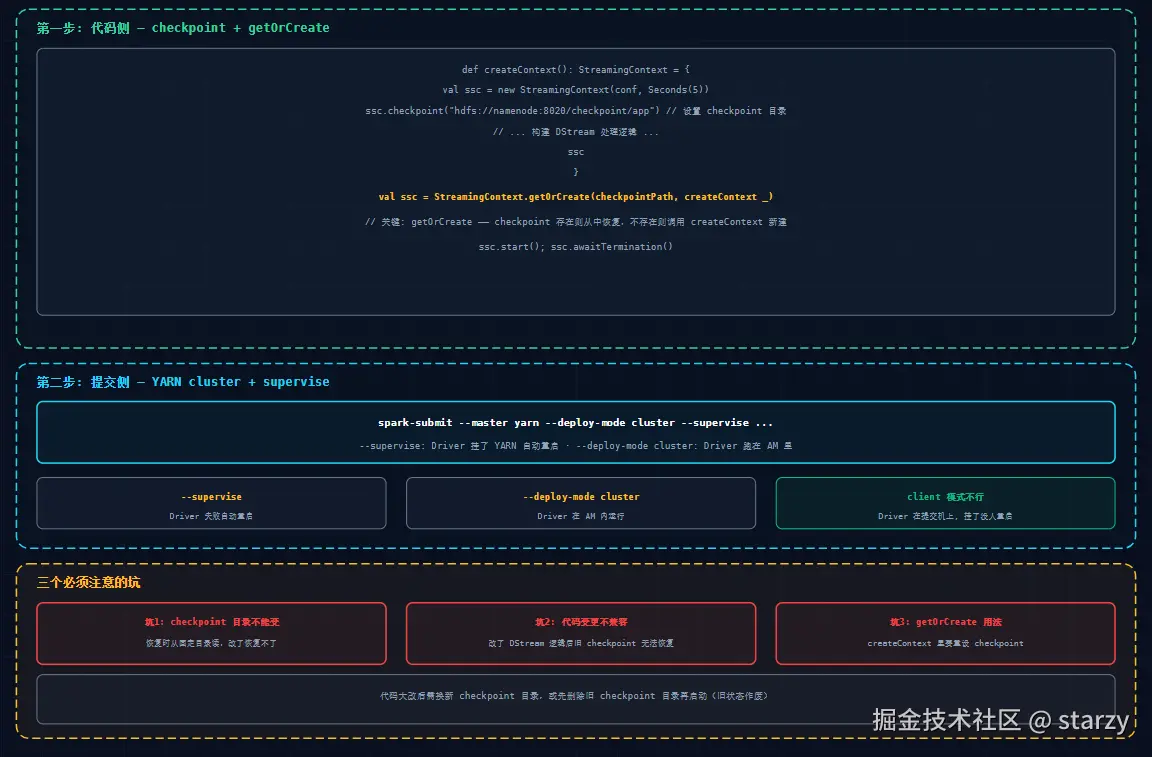Click the description line under the spark-submit command

coord(575,446)
